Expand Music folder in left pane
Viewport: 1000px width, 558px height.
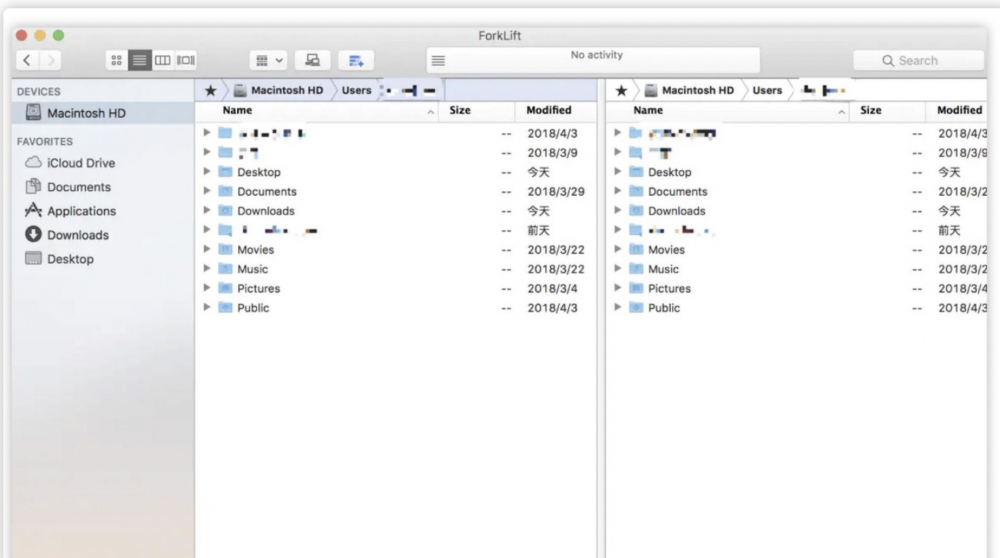point(207,268)
